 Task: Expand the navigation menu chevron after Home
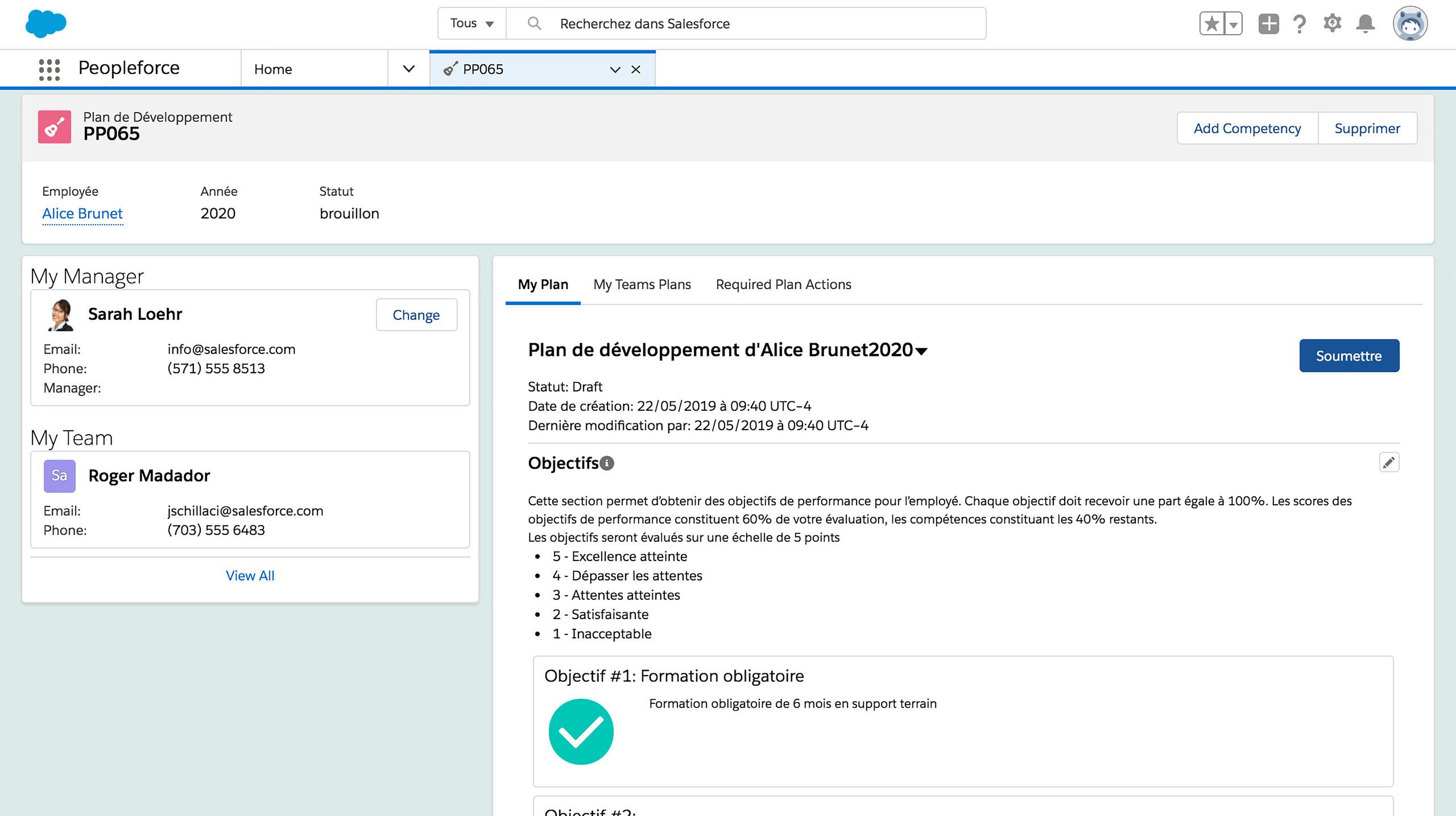tap(408, 69)
